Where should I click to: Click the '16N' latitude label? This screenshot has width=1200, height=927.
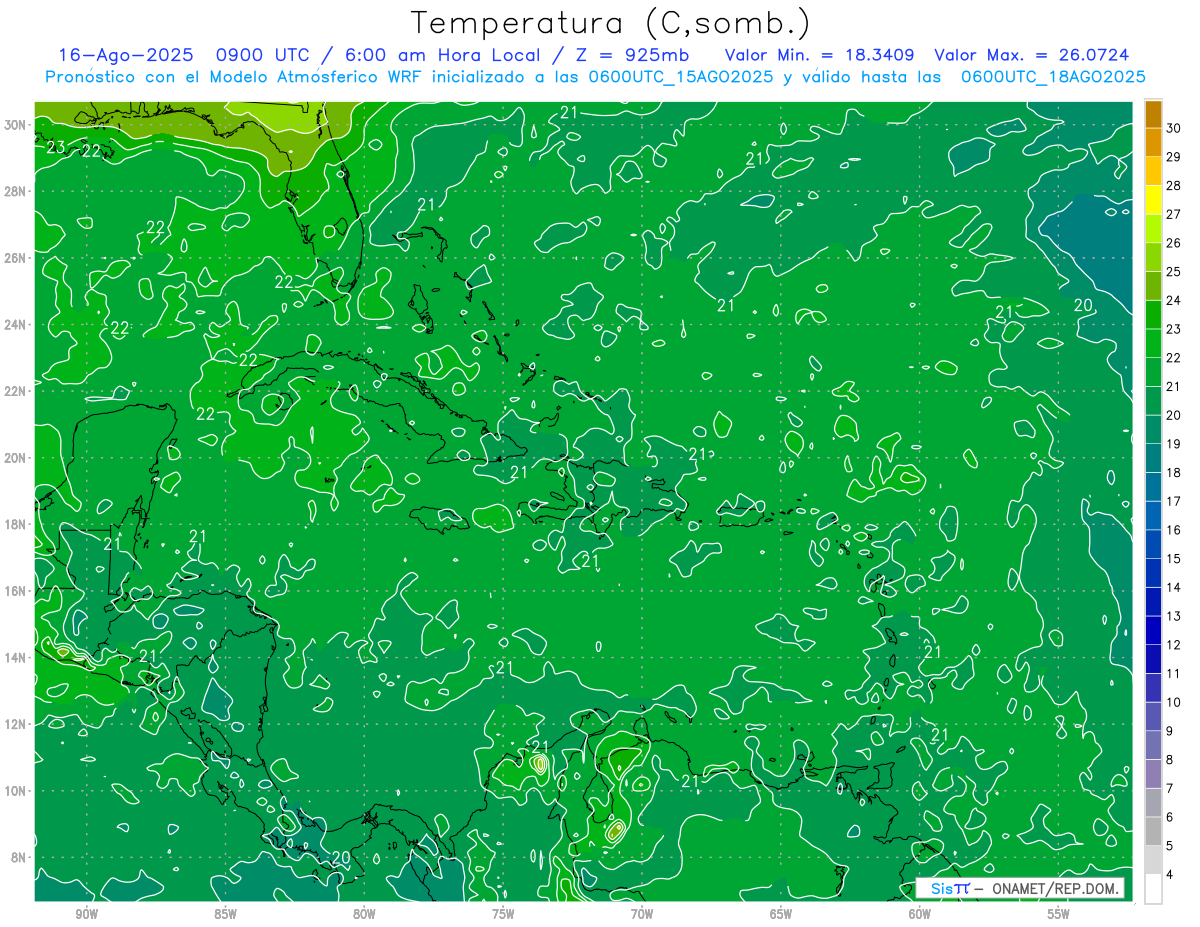tap(16, 591)
